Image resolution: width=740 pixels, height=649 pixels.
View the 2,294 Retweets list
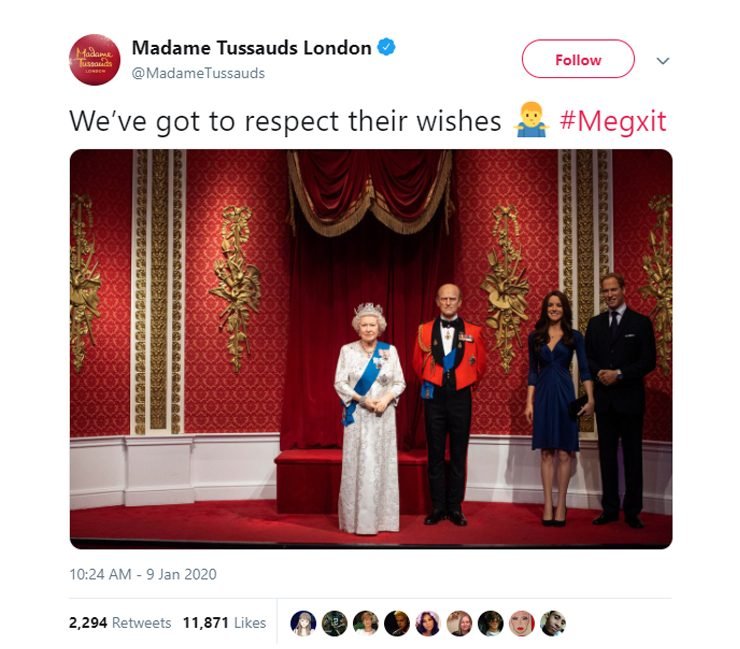(x=120, y=623)
